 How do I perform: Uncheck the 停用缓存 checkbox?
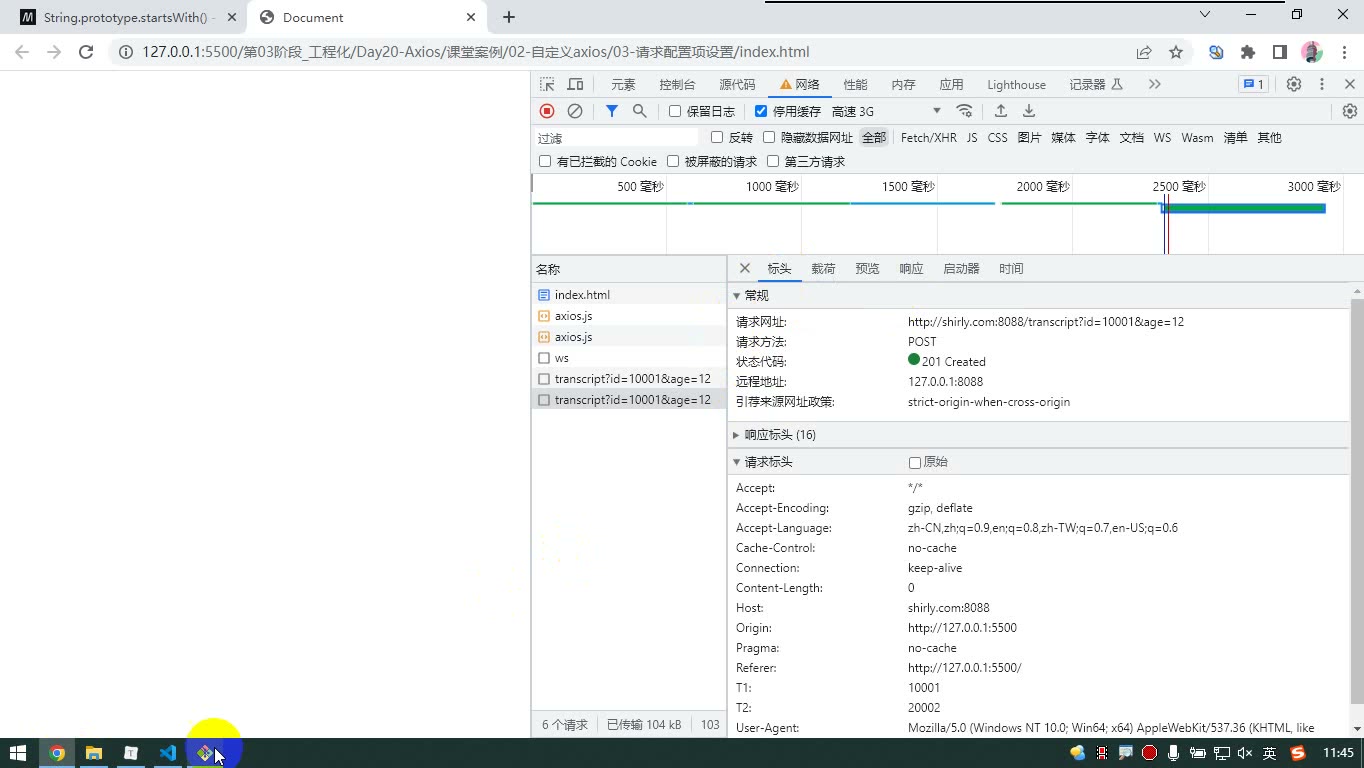[761, 111]
